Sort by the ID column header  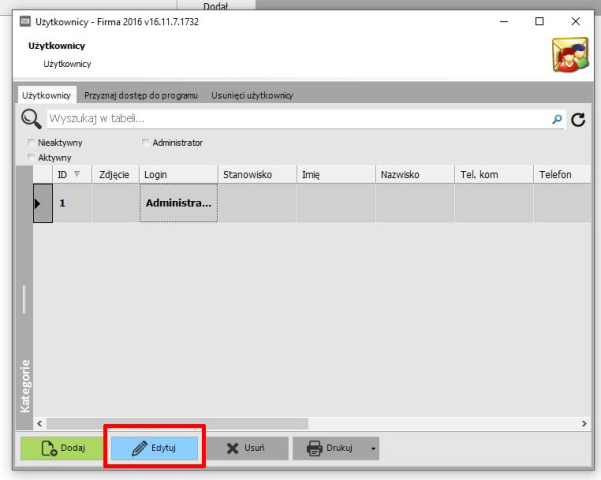click(72, 174)
